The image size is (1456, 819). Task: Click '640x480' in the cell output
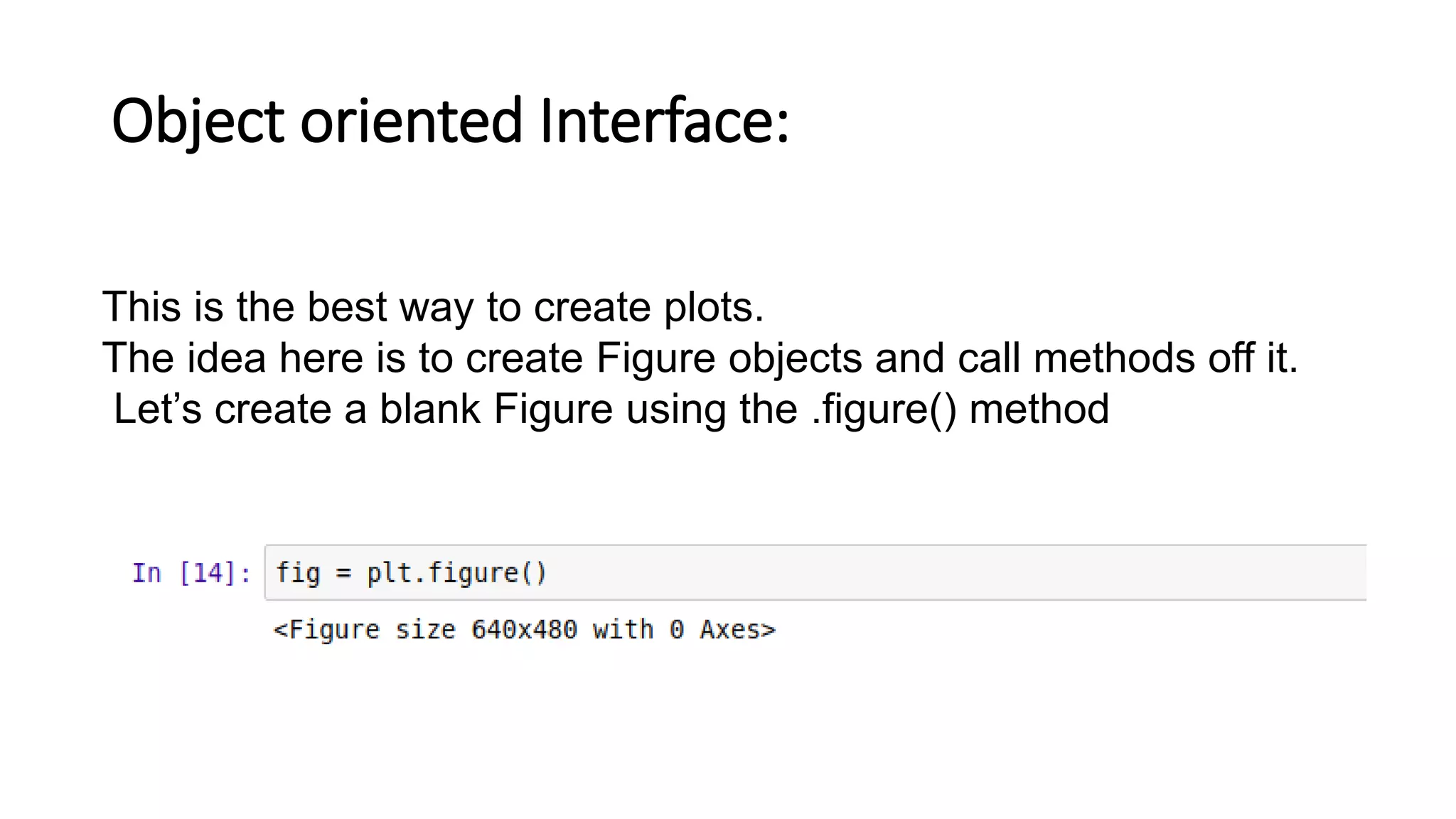pos(524,630)
